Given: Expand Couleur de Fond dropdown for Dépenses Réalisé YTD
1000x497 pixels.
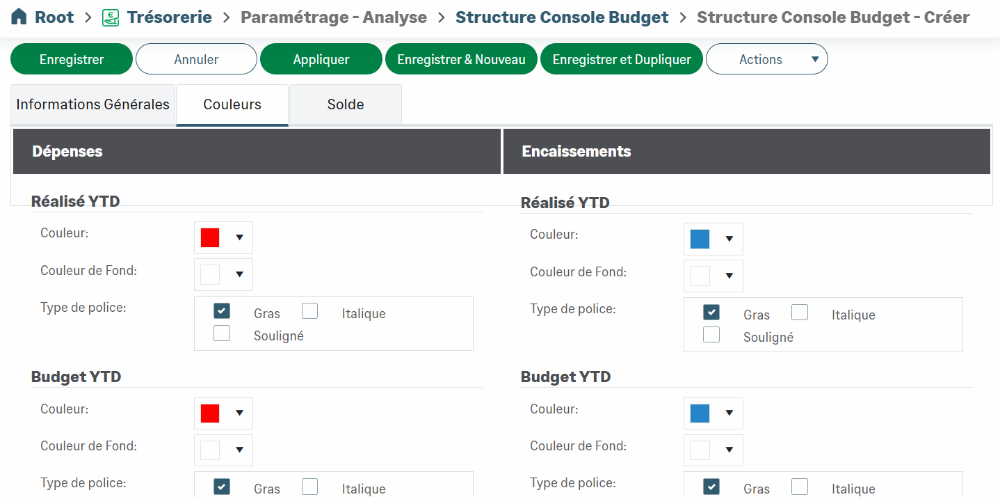Looking at the screenshot, I should tap(239, 274).
